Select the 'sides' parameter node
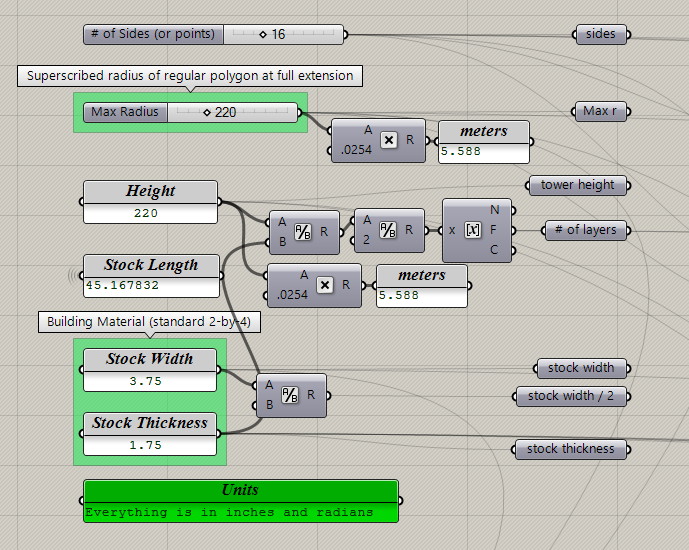 pyautogui.click(x=601, y=34)
